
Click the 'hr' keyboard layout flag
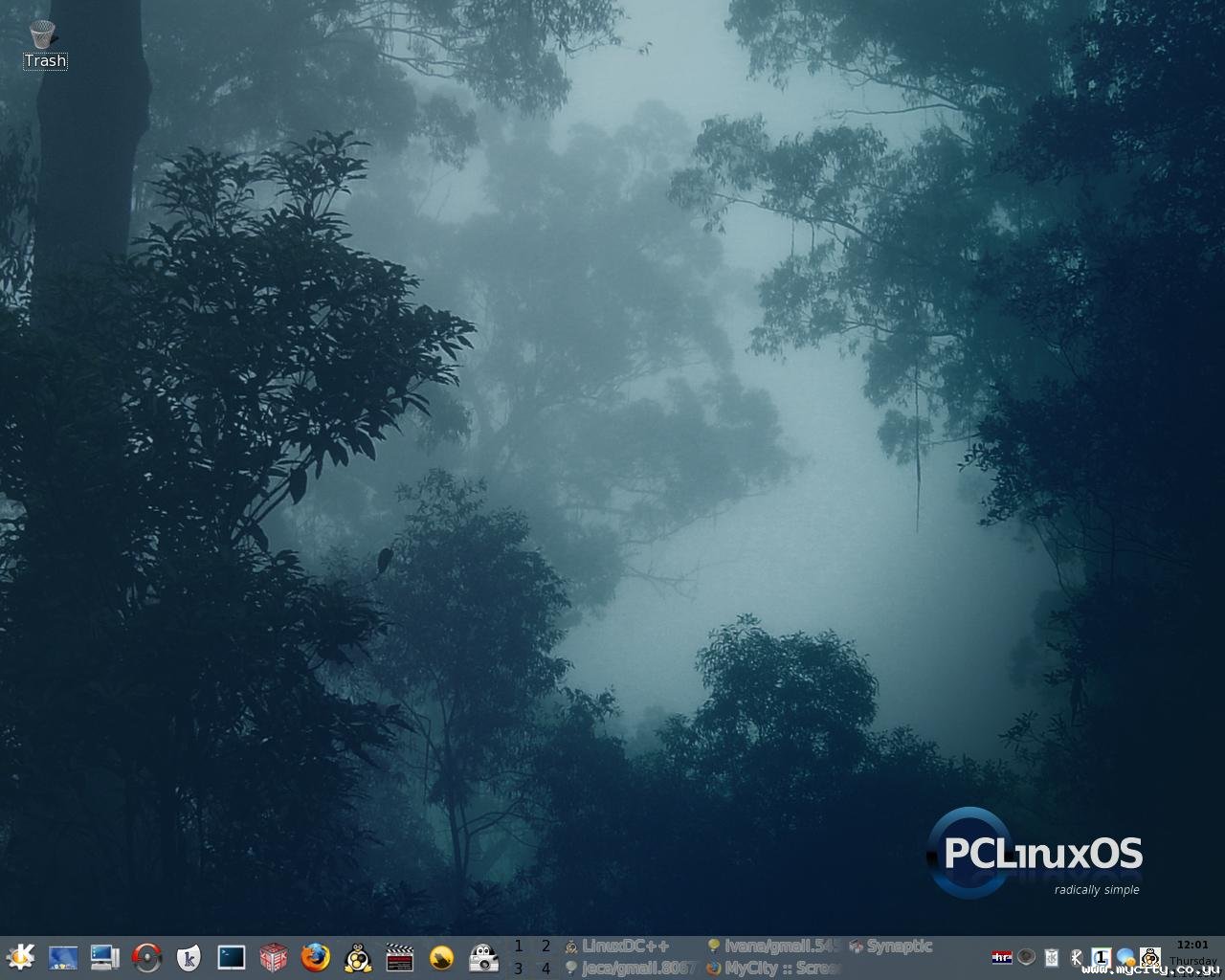click(x=1002, y=957)
